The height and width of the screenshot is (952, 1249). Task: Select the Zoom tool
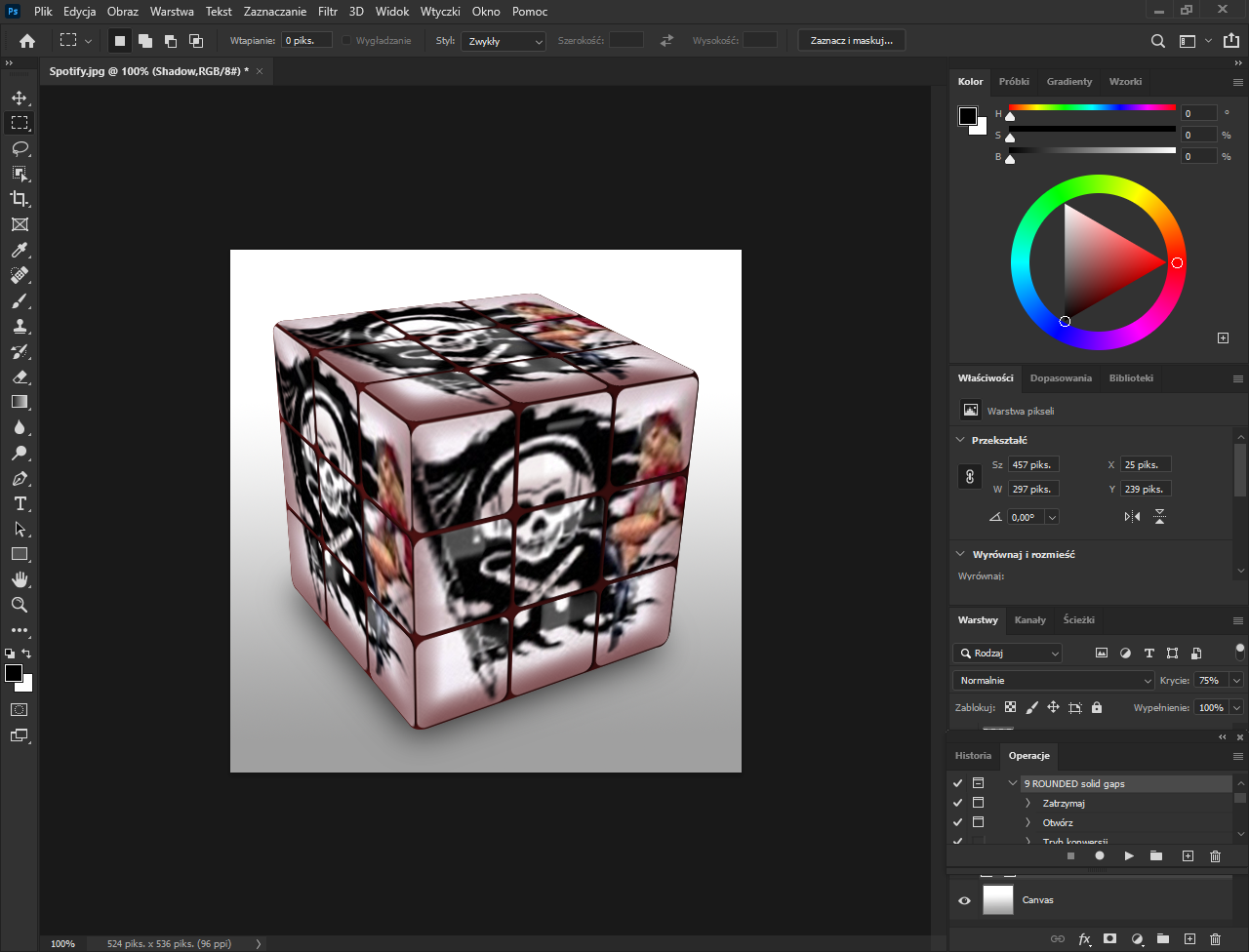pyautogui.click(x=20, y=605)
